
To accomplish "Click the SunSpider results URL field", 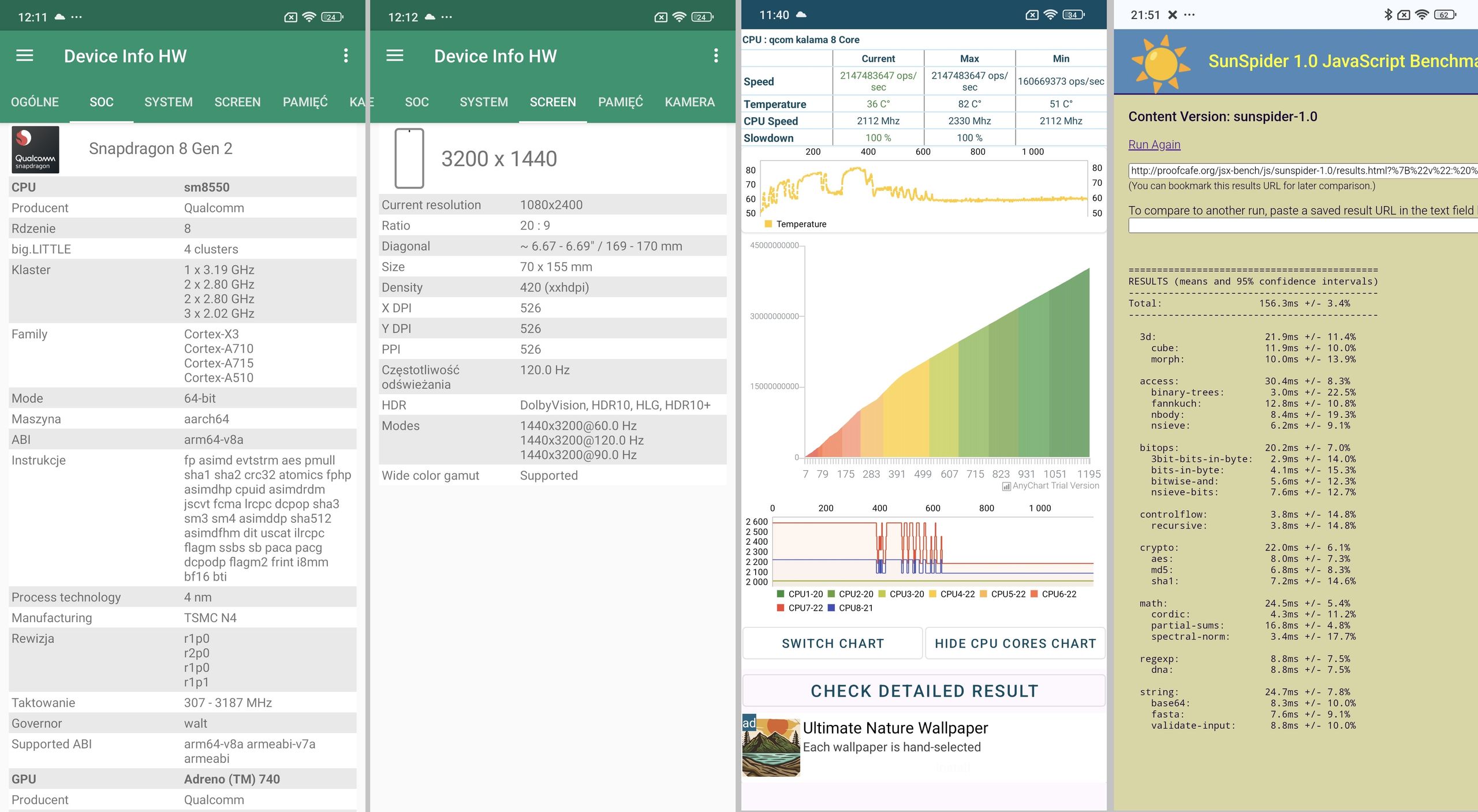I will point(1303,170).
